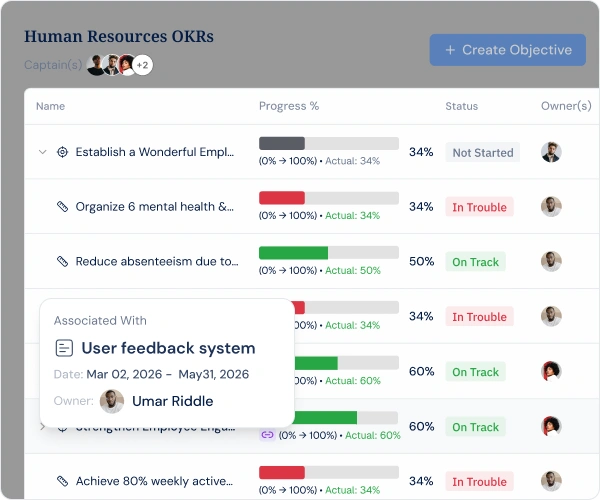600x500 pixels.
Task: Click the target icon beside Establish a Wonderful
Action: pyautogui.click(x=62, y=152)
